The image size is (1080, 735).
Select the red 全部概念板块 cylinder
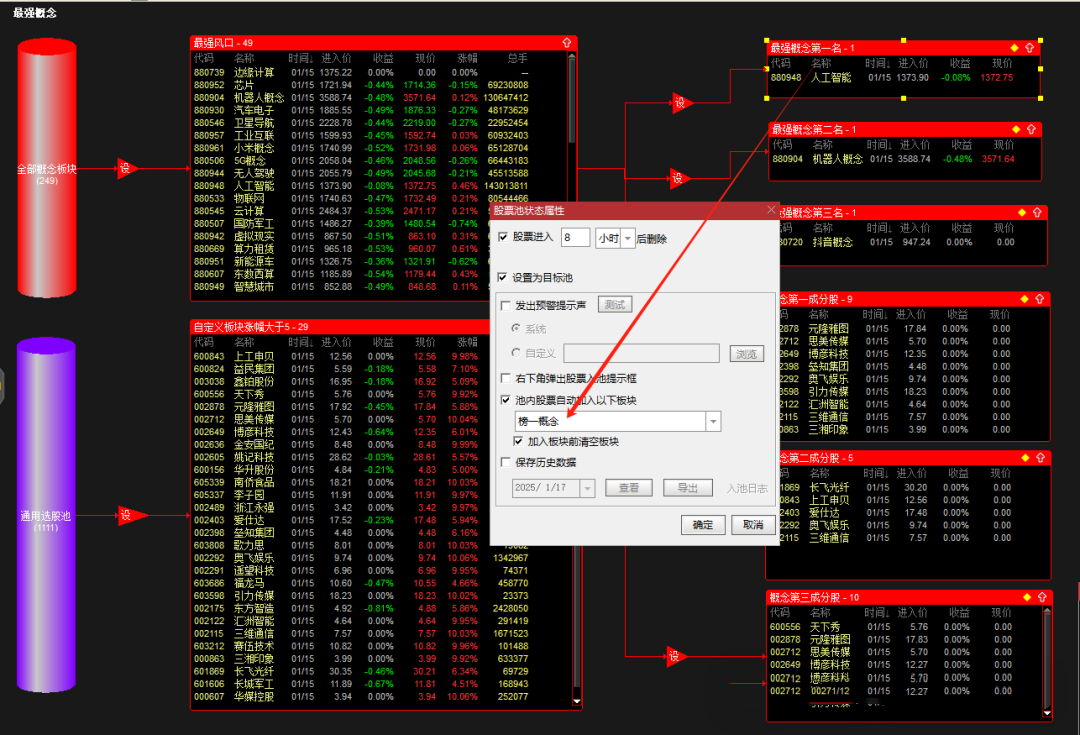pyautogui.click(x=48, y=170)
